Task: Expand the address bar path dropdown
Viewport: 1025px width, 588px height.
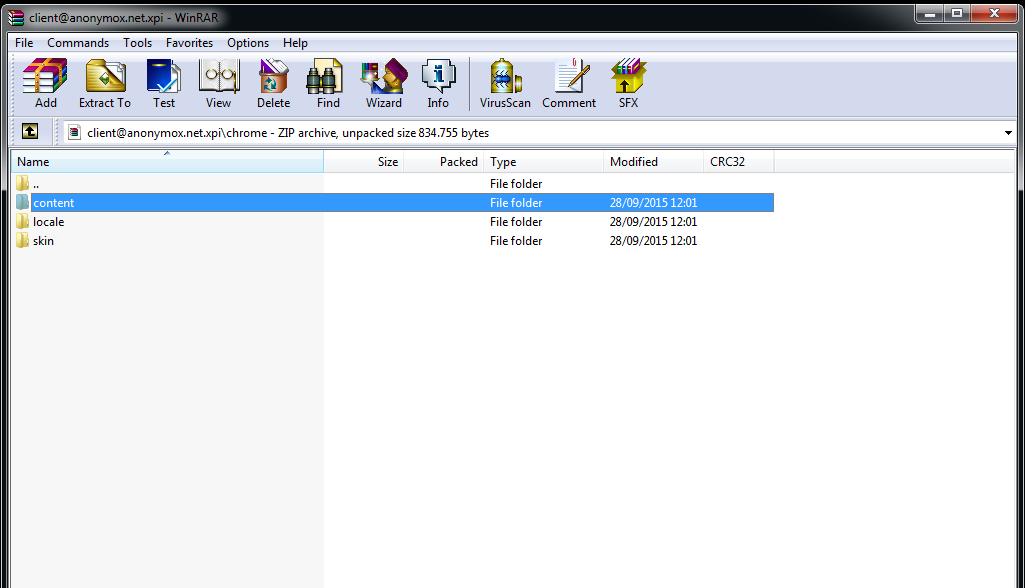Action: coord(1008,133)
